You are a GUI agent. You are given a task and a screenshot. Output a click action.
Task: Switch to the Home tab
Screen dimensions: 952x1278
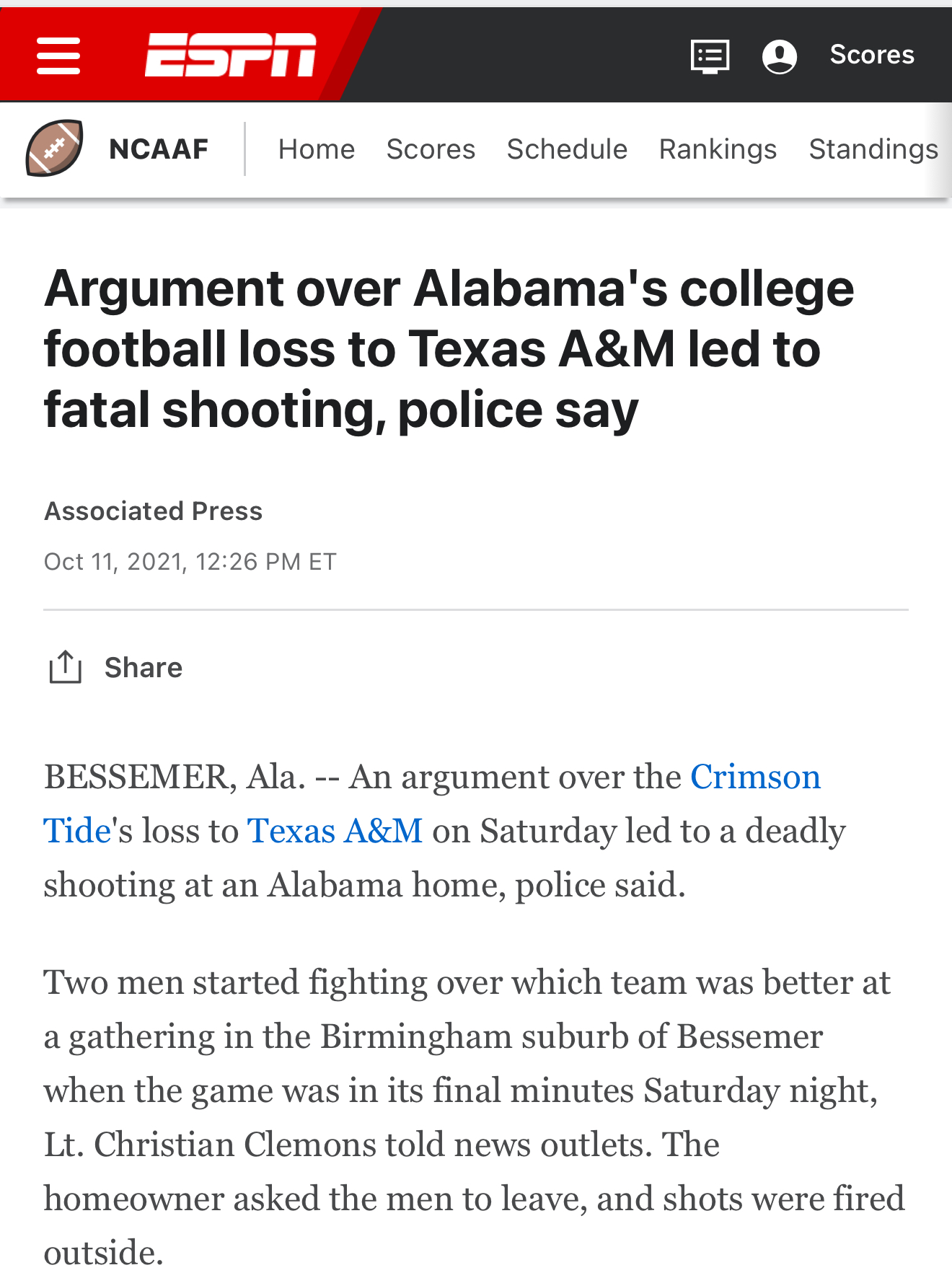(x=317, y=149)
